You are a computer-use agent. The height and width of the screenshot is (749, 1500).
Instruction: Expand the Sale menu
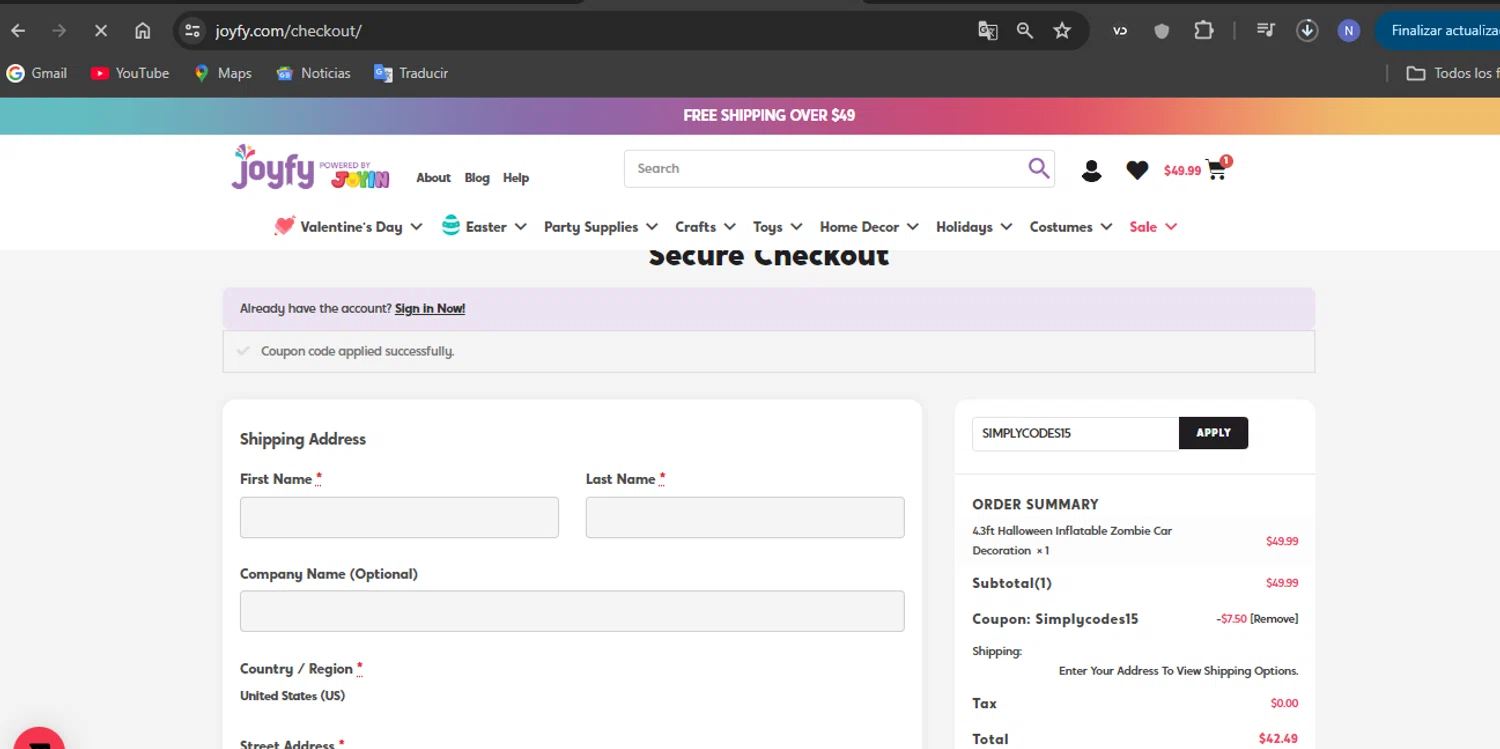(x=1153, y=227)
